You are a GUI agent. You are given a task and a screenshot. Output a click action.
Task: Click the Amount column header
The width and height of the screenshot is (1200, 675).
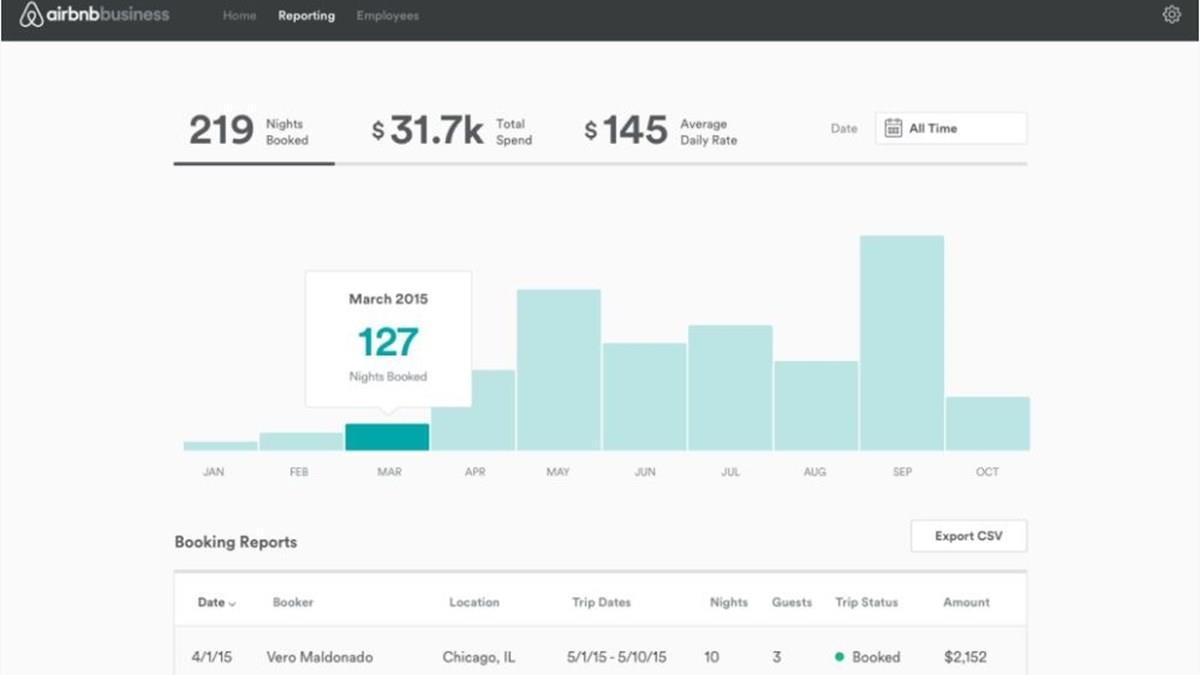[966, 602]
